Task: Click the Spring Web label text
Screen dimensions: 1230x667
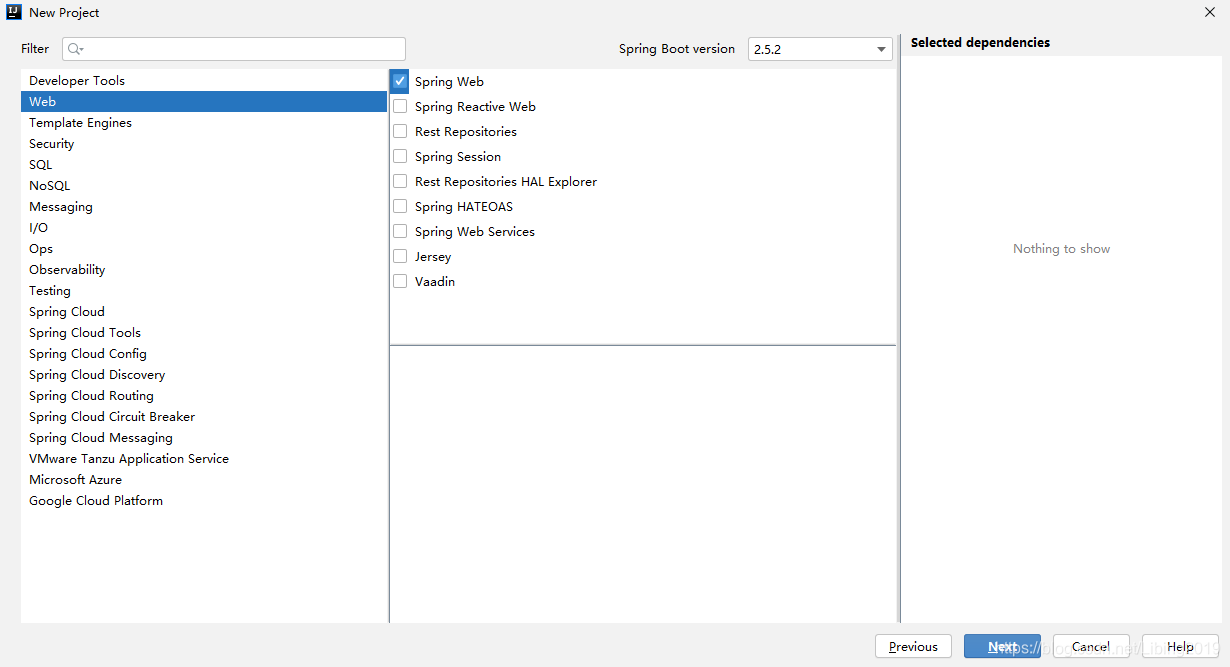Action: coord(449,81)
